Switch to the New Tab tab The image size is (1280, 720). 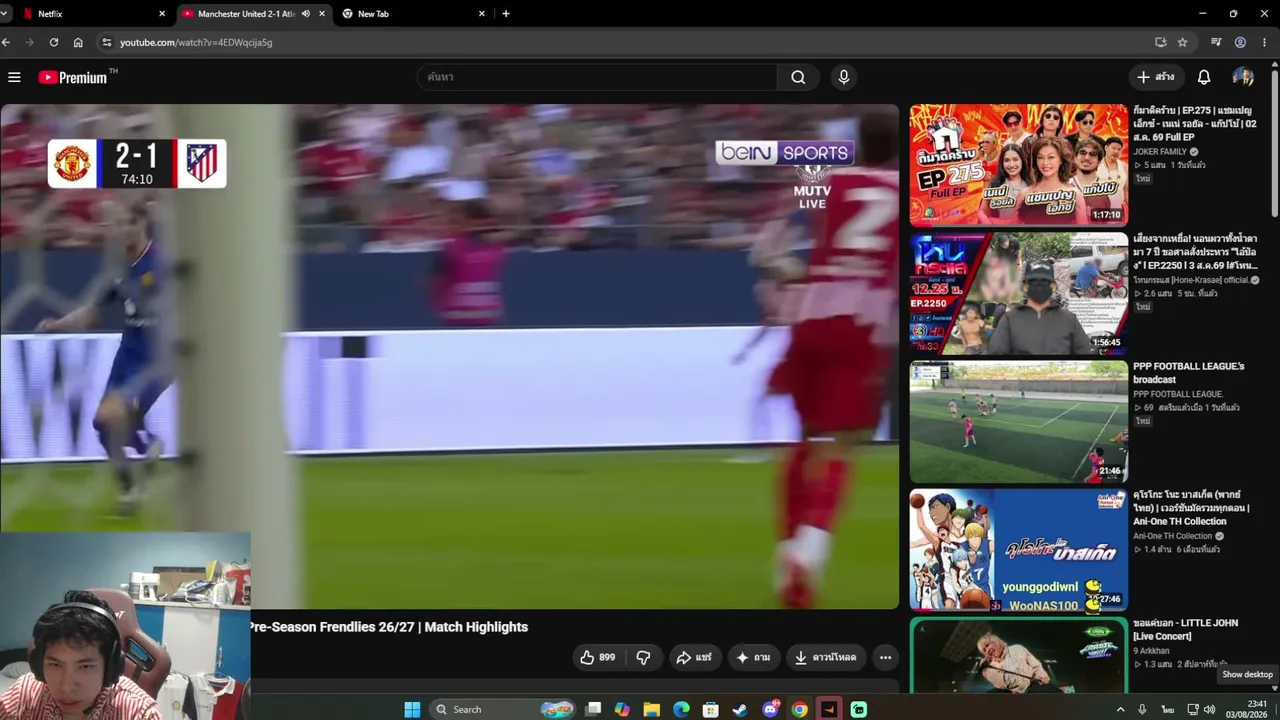click(412, 14)
